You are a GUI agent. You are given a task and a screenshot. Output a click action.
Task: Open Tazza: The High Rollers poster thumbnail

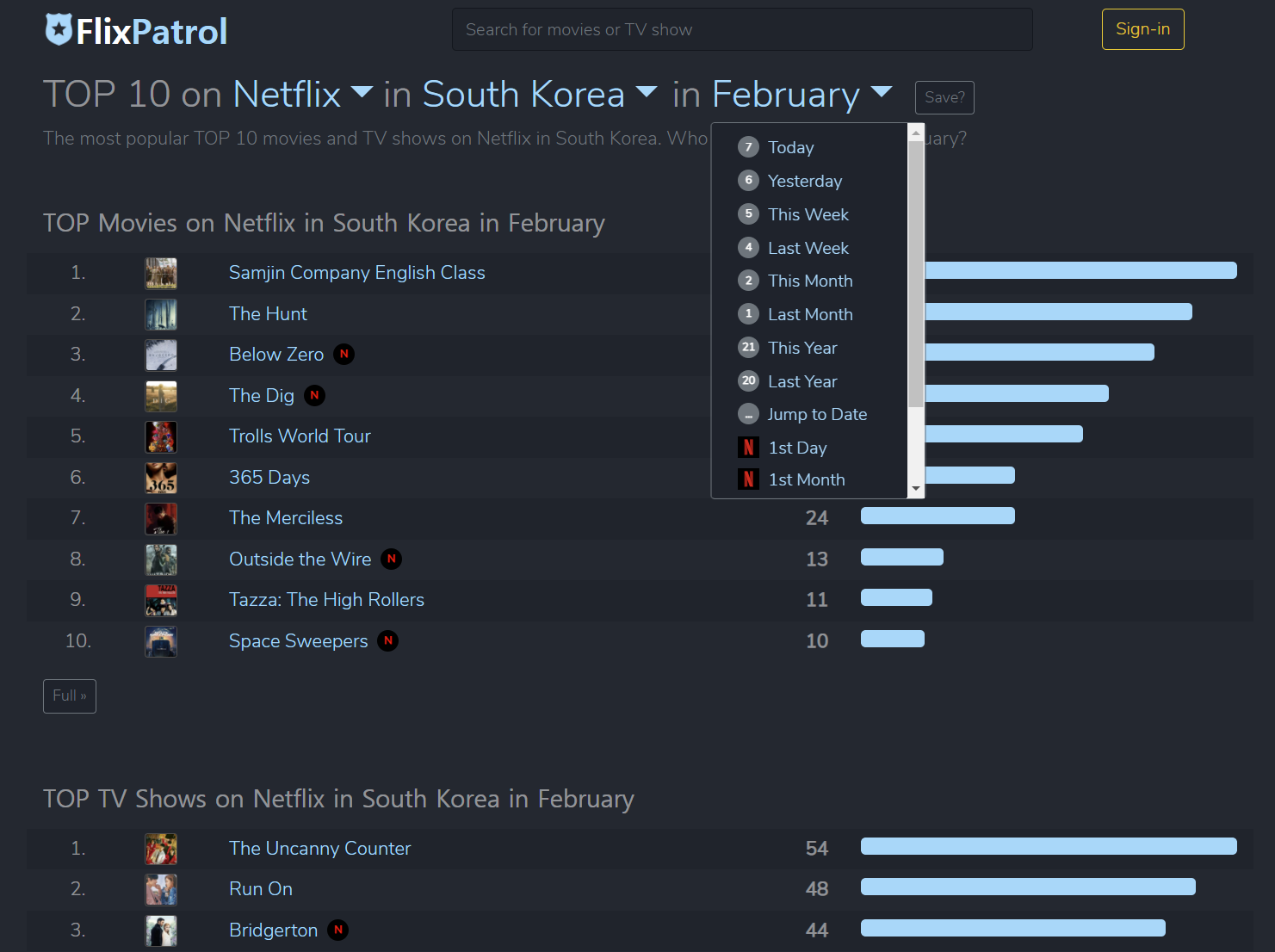(x=161, y=600)
